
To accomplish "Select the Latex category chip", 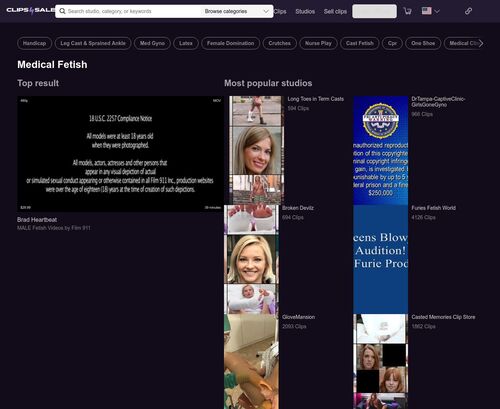I will (186, 43).
